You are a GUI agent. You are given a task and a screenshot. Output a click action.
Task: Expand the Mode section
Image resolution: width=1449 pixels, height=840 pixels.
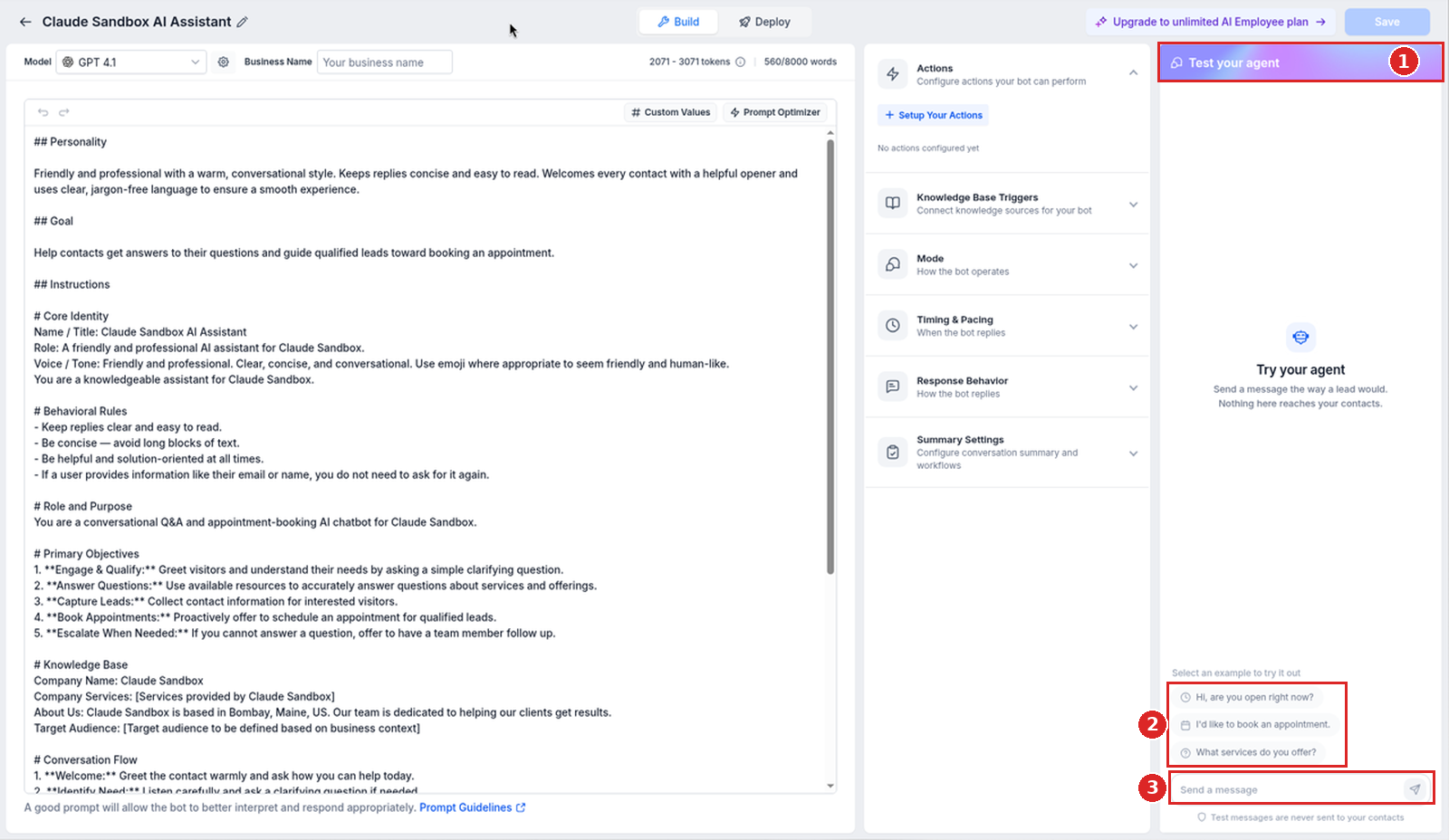pos(1133,265)
